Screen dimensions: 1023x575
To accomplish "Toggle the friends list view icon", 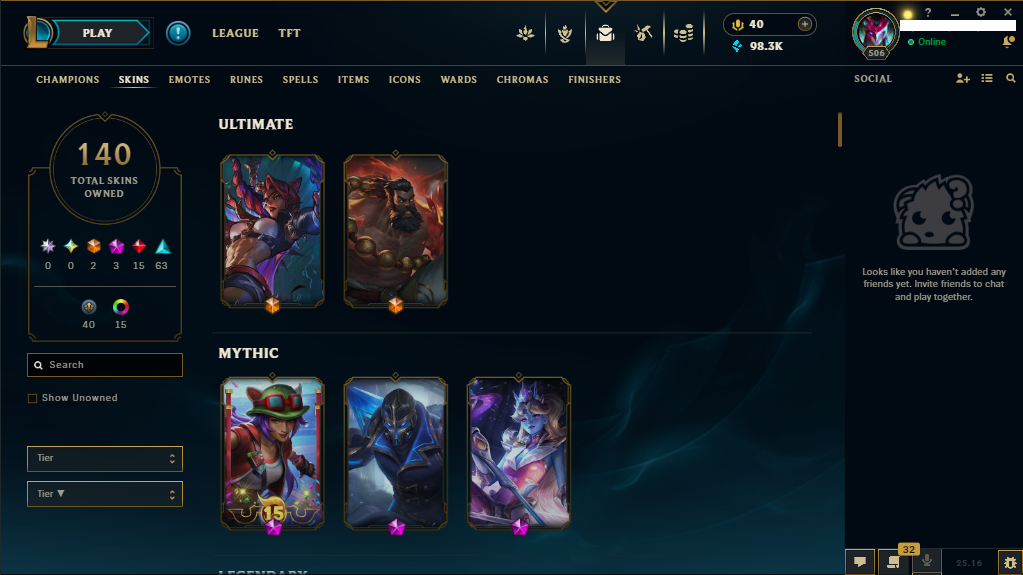I will tap(986, 78).
